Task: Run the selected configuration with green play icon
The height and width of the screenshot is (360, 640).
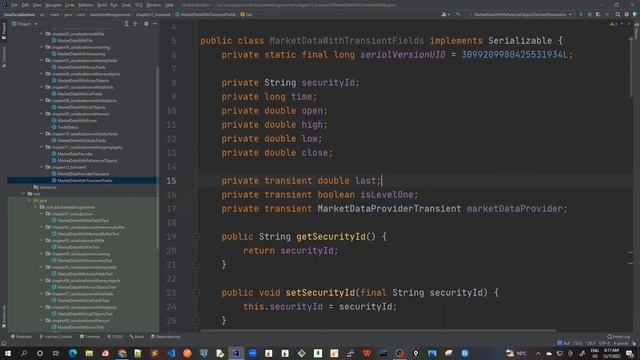Action: coord(581,14)
